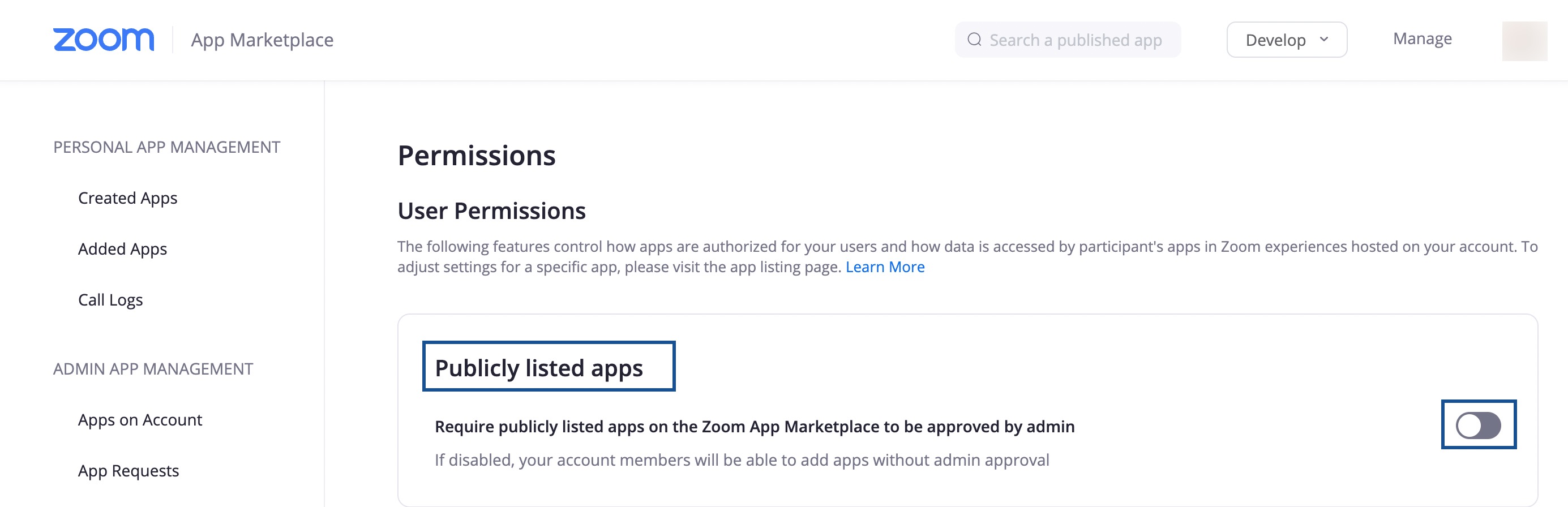The height and width of the screenshot is (507, 1568).
Task: Click the User Permissions subheading
Action: (x=491, y=211)
